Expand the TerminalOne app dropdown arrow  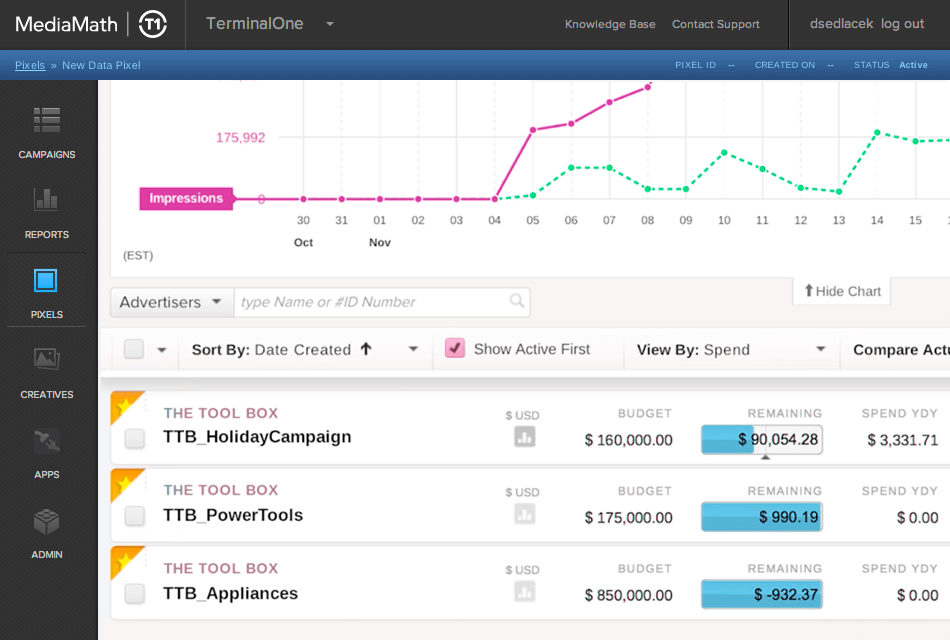click(x=330, y=24)
